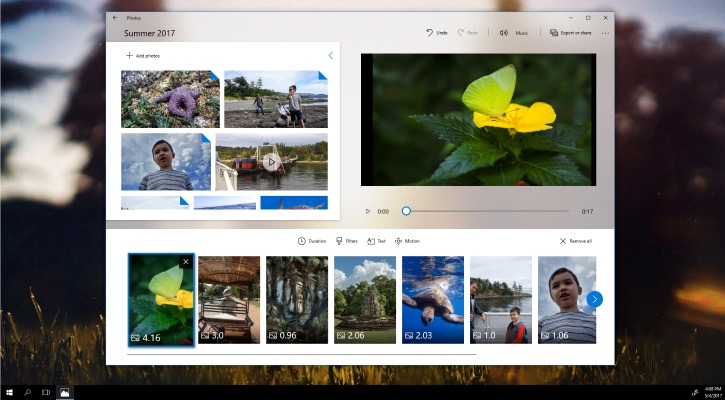This screenshot has height=400, width=725.
Task: Click the Photos app taskbar icon
Action: 65,393
